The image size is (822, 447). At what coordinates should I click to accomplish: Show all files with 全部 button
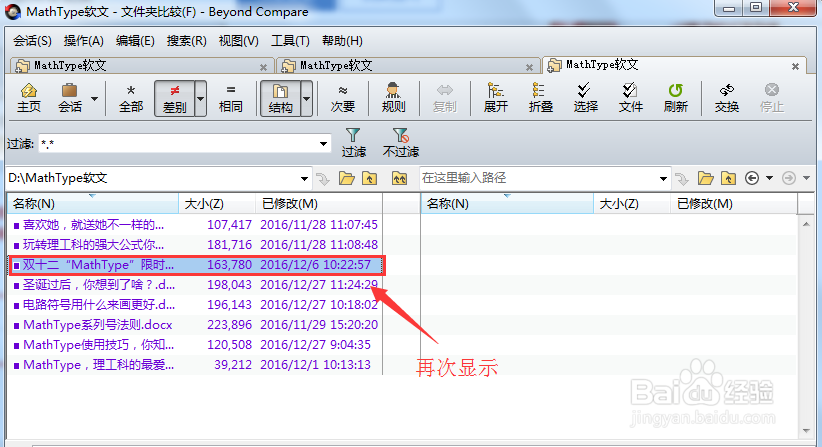(x=131, y=98)
